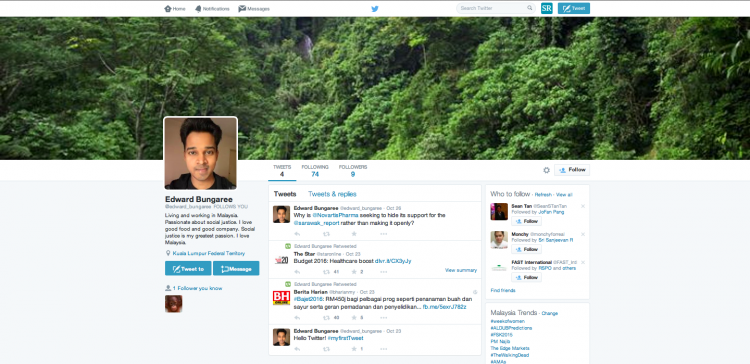Open The Star avatar in retweet
The image size is (750, 364).
pos(281,259)
